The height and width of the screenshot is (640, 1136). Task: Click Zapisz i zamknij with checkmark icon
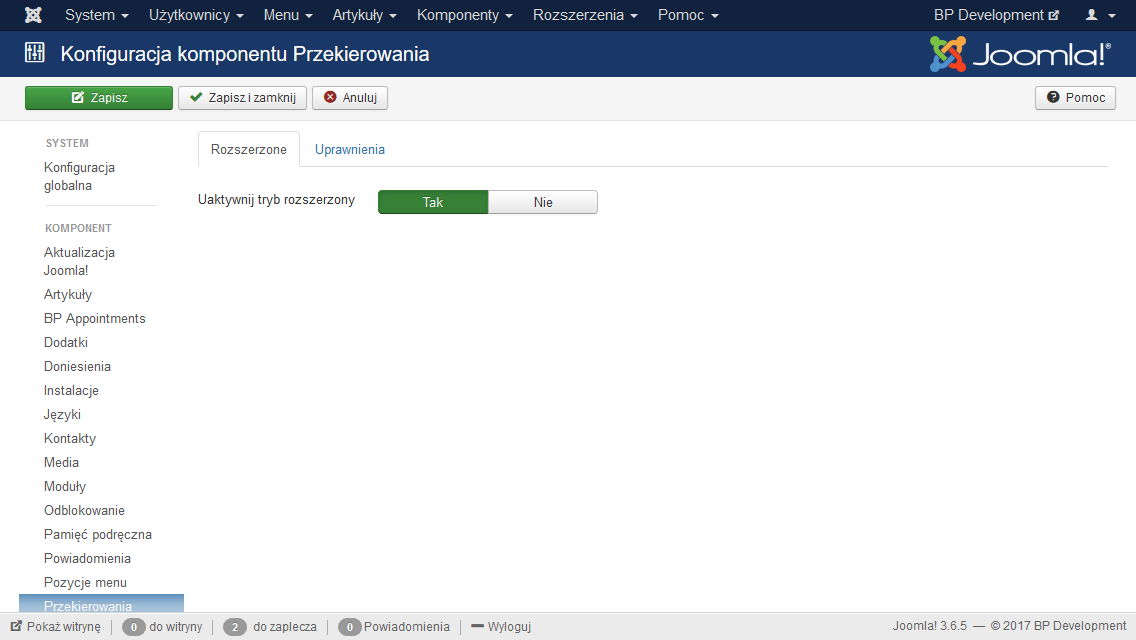[x=242, y=98]
